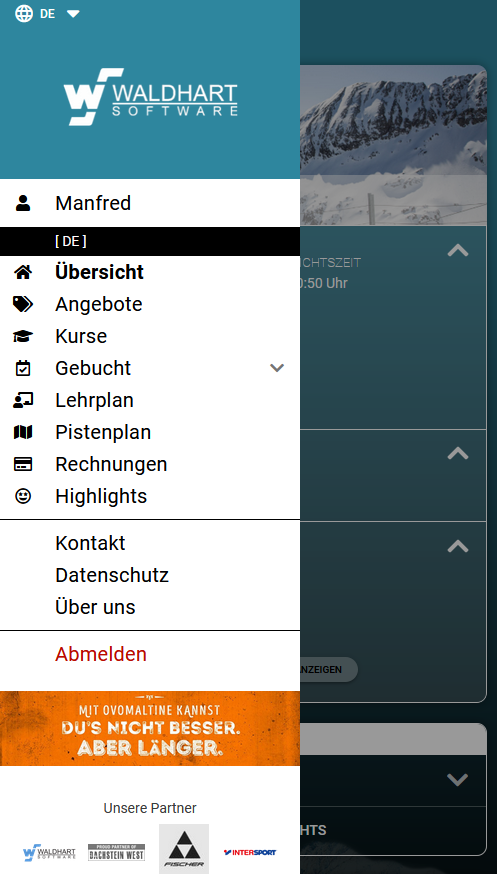This screenshot has height=874, width=497.
Task: Click the Fischer partner logo
Action: point(184,849)
